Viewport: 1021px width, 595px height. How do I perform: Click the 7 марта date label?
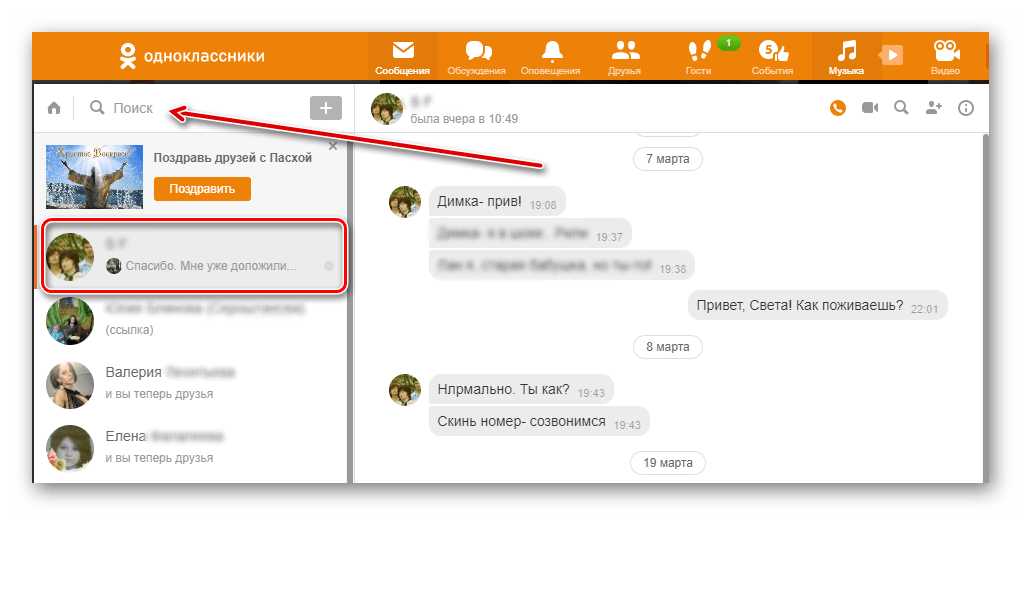coord(667,159)
